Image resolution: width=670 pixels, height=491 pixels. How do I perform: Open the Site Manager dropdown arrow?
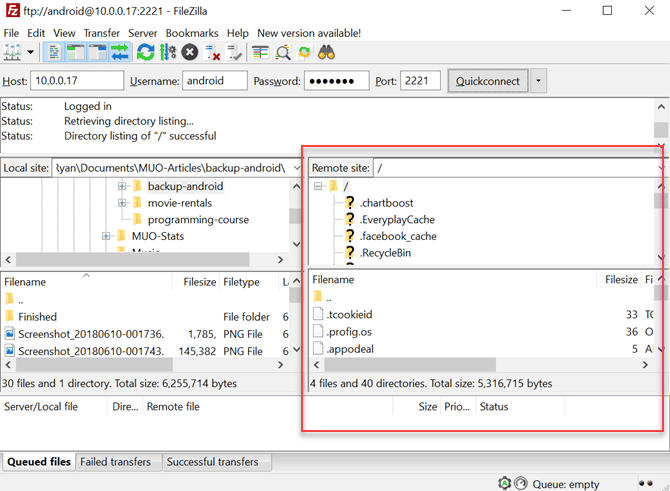pos(31,52)
